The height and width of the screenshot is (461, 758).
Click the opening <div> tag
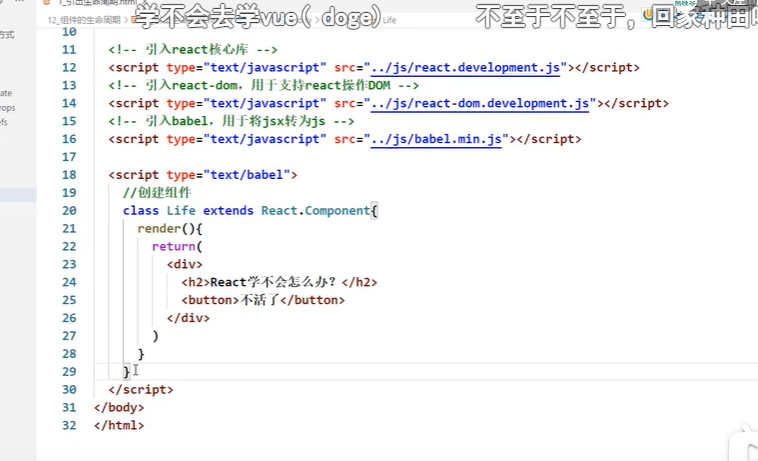[x=185, y=264]
